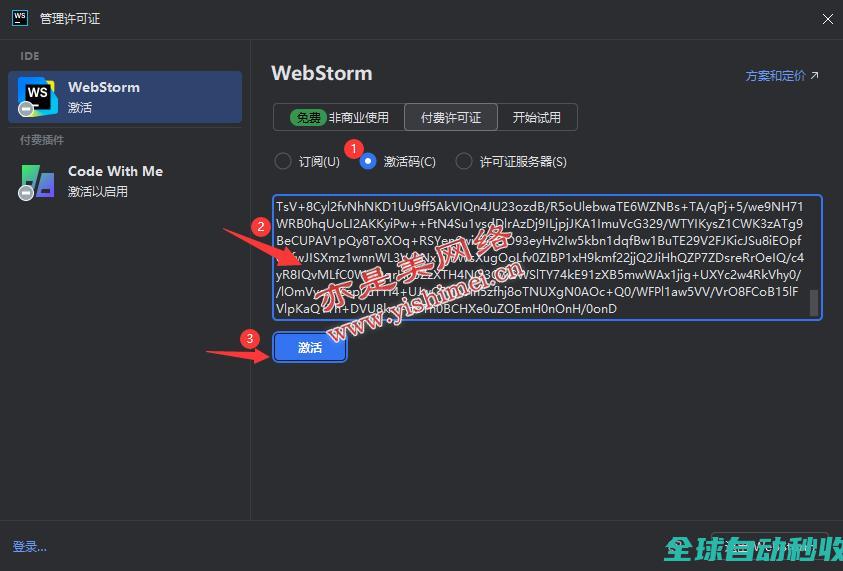Click the activation code box scrollbar thumb
Image resolution: width=843 pixels, height=571 pixels.
[x=814, y=302]
